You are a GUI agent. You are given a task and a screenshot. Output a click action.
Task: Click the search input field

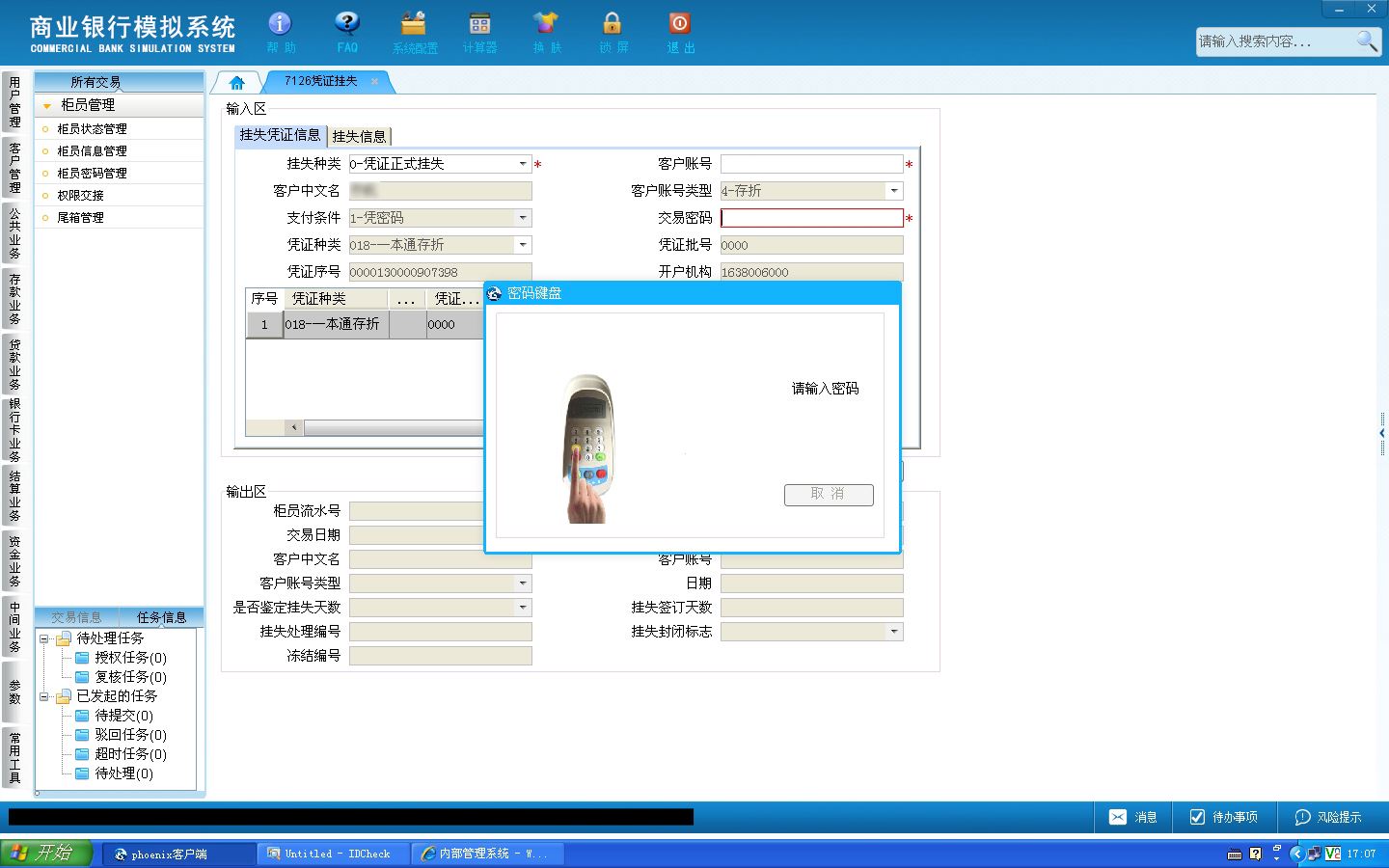[x=1275, y=41]
